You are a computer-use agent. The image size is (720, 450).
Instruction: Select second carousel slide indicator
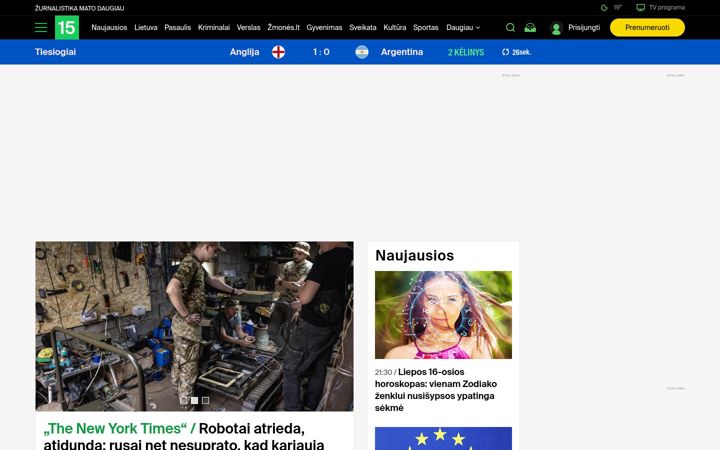tap(194, 400)
